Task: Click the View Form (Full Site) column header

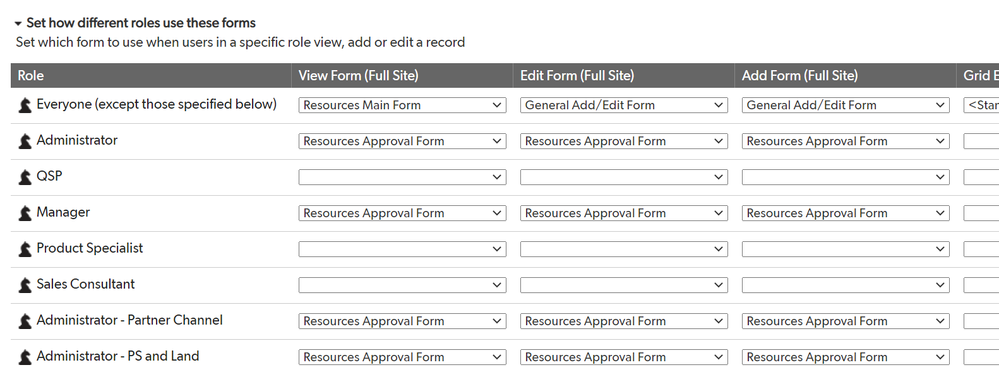Action: [x=359, y=76]
